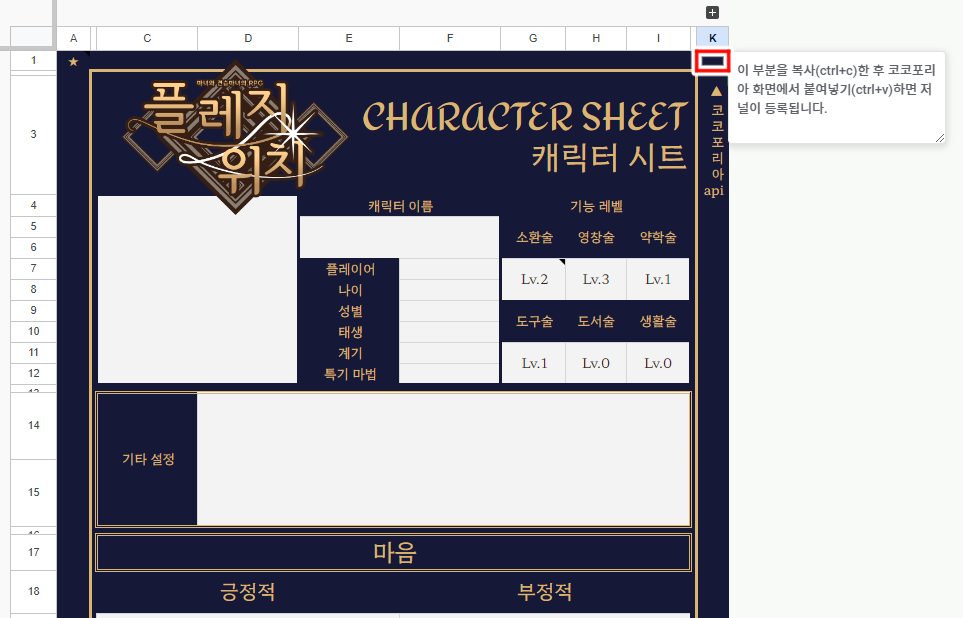Select the 영창술 Lv.3 cell
This screenshot has width=963, height=618.
click(596, 279)
